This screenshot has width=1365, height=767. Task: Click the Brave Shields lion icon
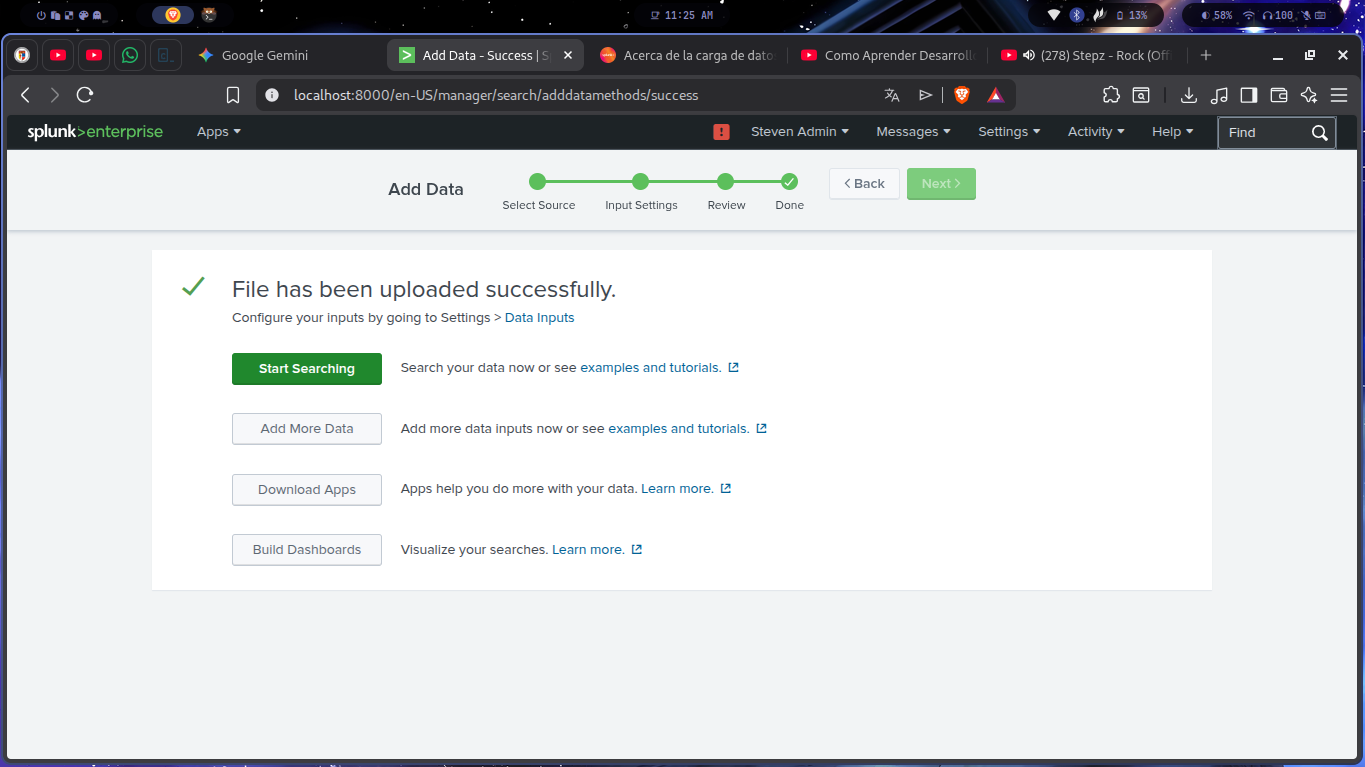962,95
